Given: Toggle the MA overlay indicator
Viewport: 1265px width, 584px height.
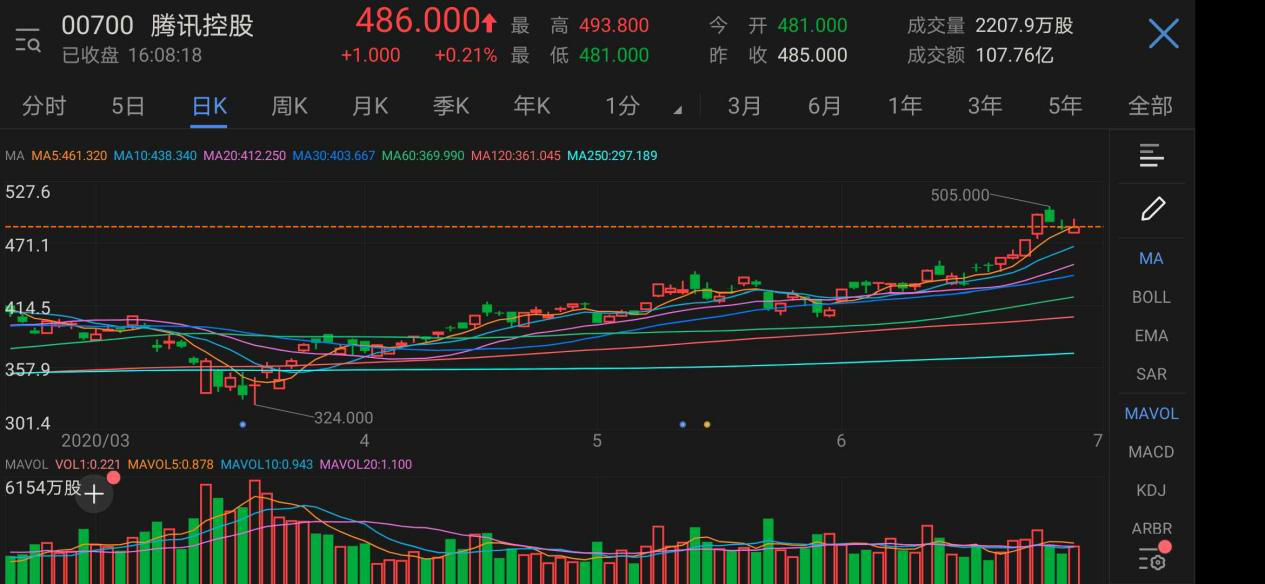Looking at the screenshot, I should pyautogui.click(x=1151, y=258).
